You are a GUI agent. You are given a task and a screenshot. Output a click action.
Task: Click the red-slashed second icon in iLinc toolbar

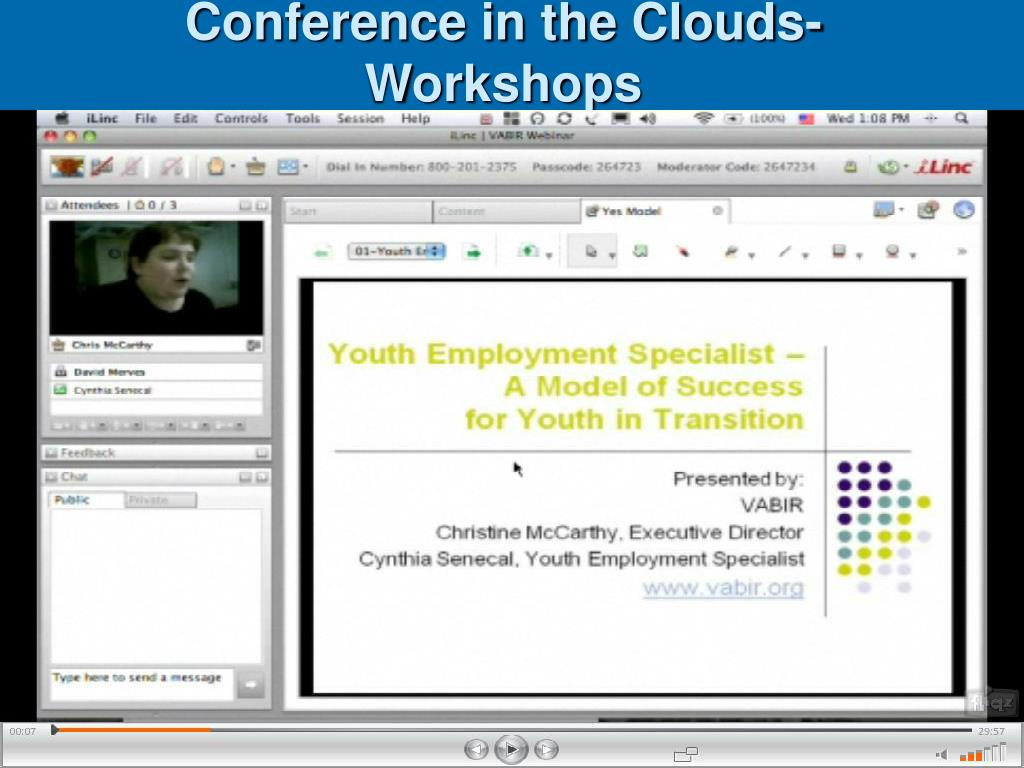tap(101, 167)
